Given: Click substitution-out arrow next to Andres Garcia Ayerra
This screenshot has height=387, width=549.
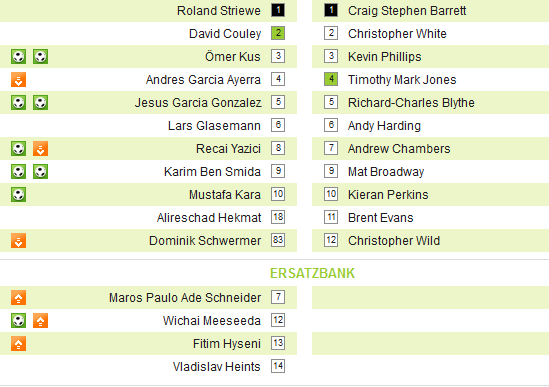Looking at the screenshot, I should (19, 80).
